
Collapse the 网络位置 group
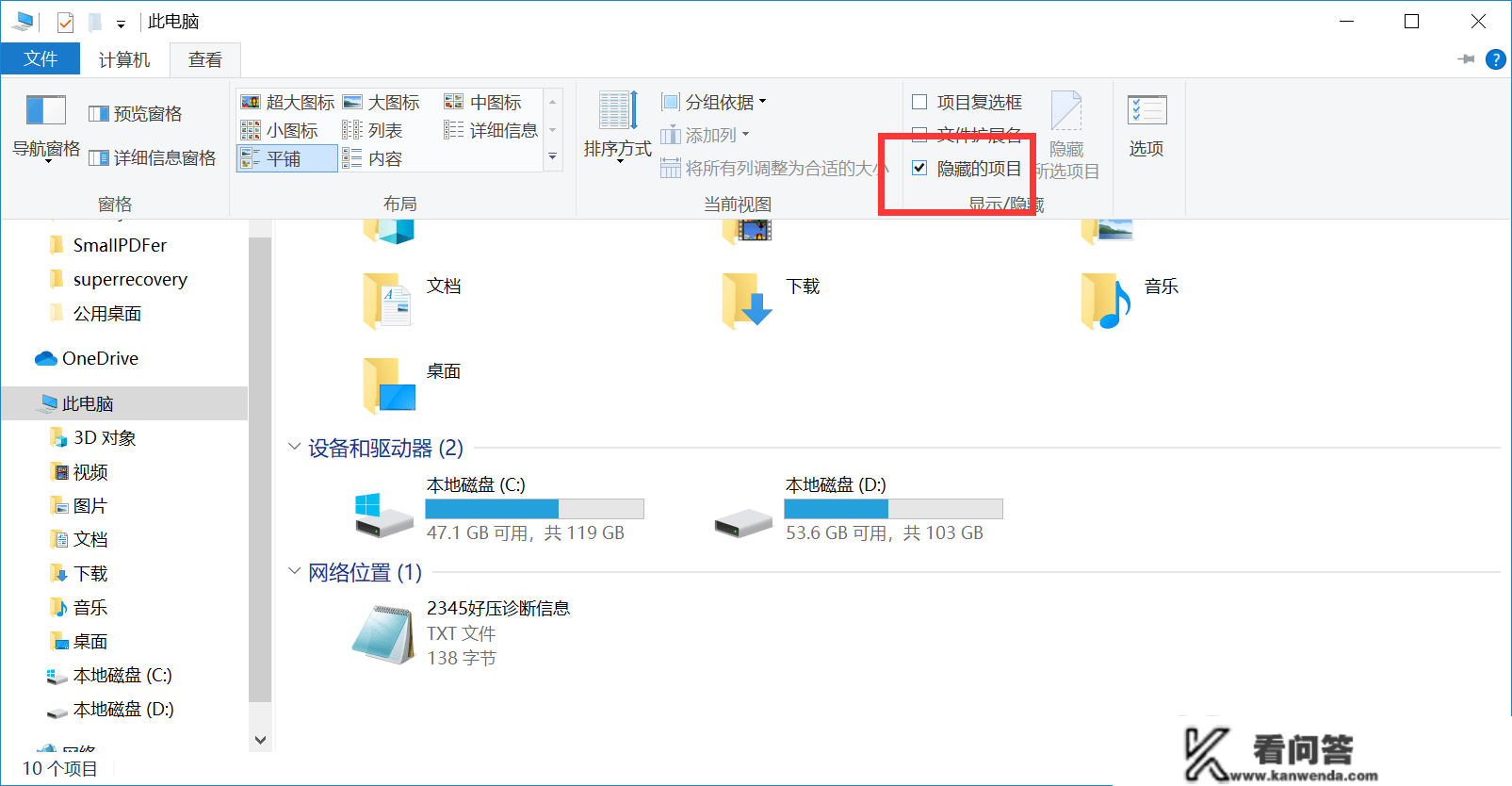tap(294, 571)
